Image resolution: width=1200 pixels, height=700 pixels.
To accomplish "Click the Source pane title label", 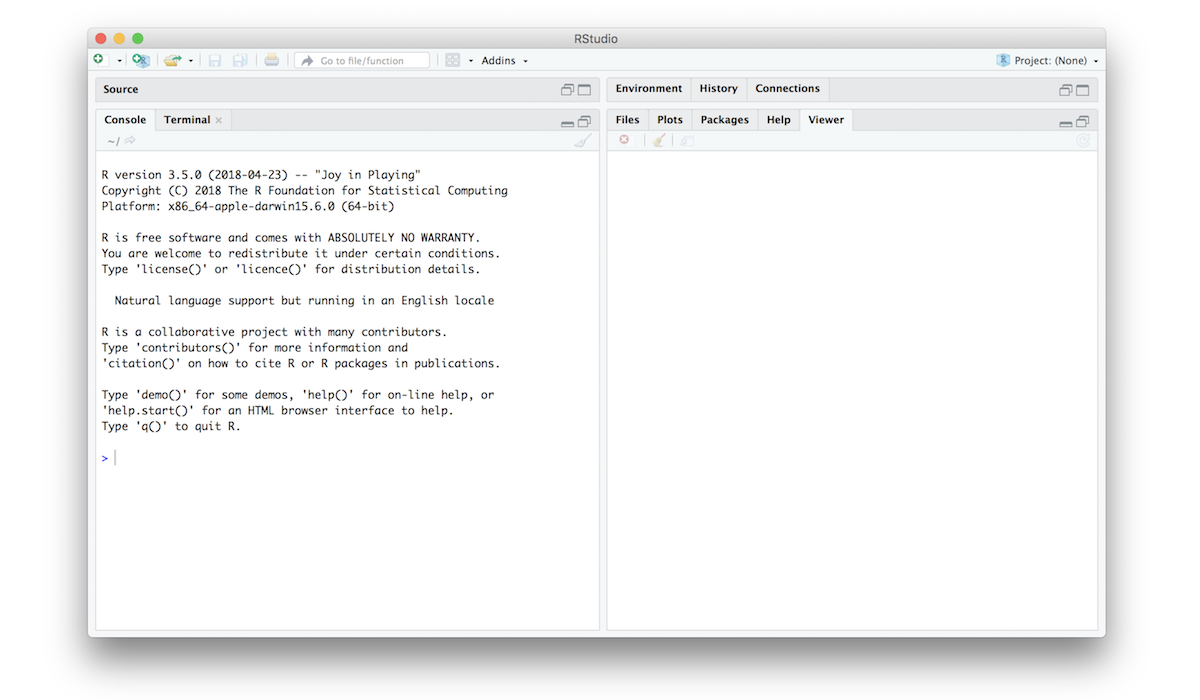I will (121, 90).
